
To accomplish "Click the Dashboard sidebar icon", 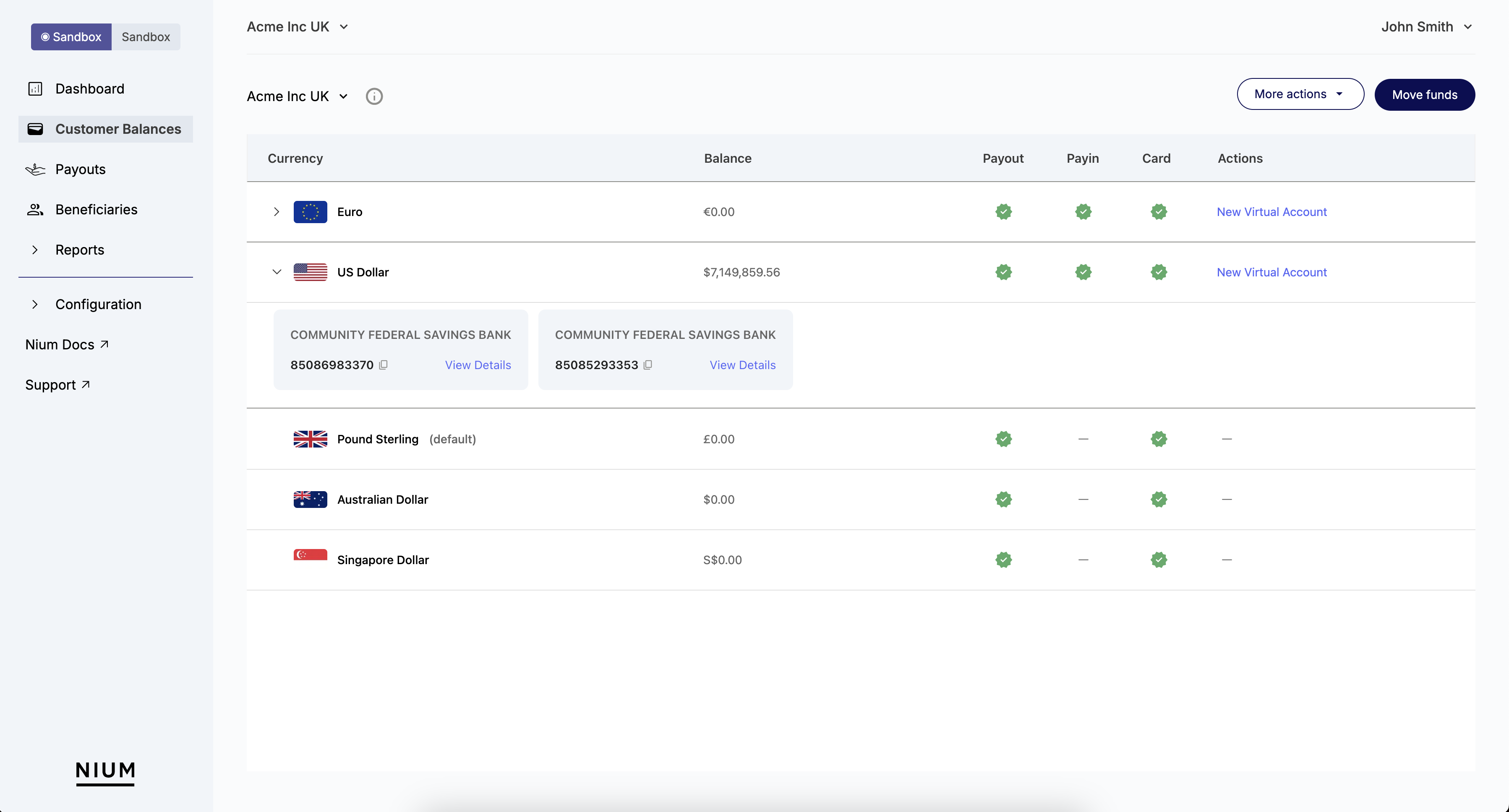I will 35,88.
